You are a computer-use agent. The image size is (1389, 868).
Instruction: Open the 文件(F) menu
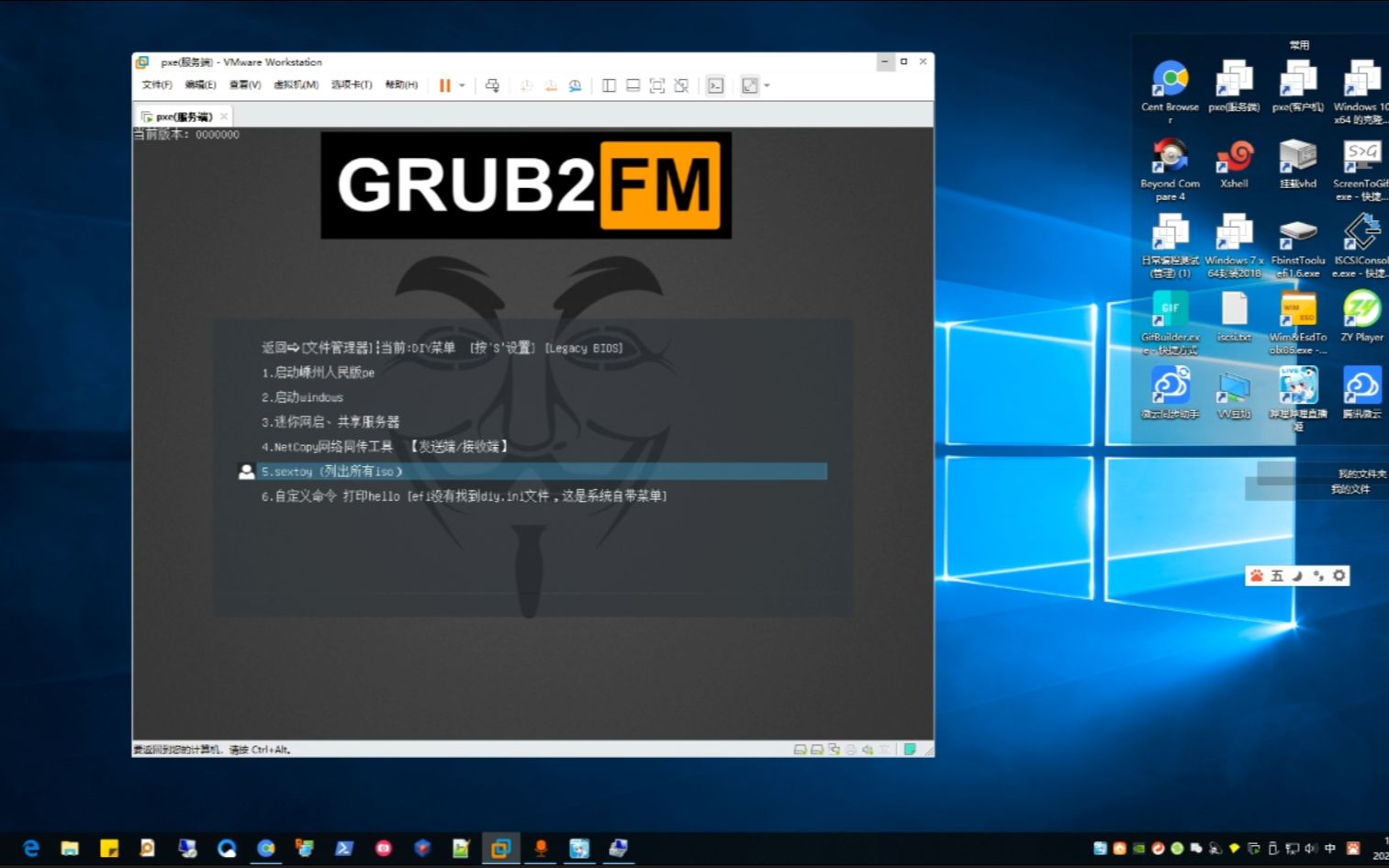157,84
